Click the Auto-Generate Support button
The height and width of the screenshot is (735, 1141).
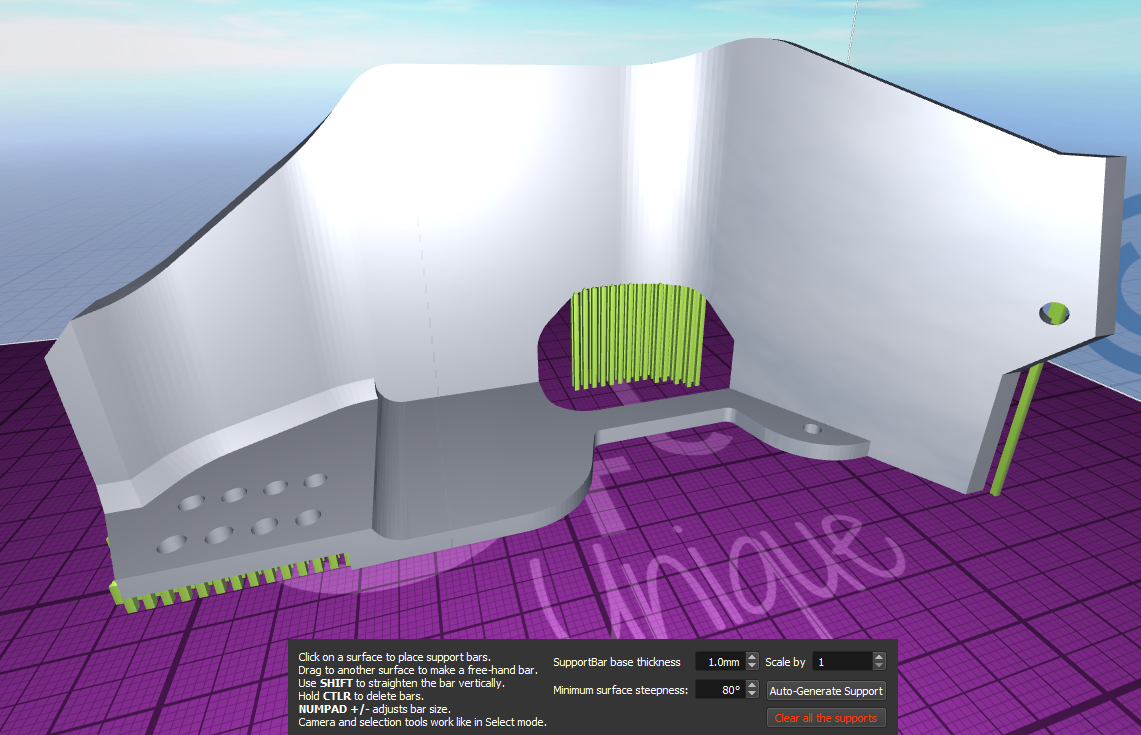tap(826, 691)
